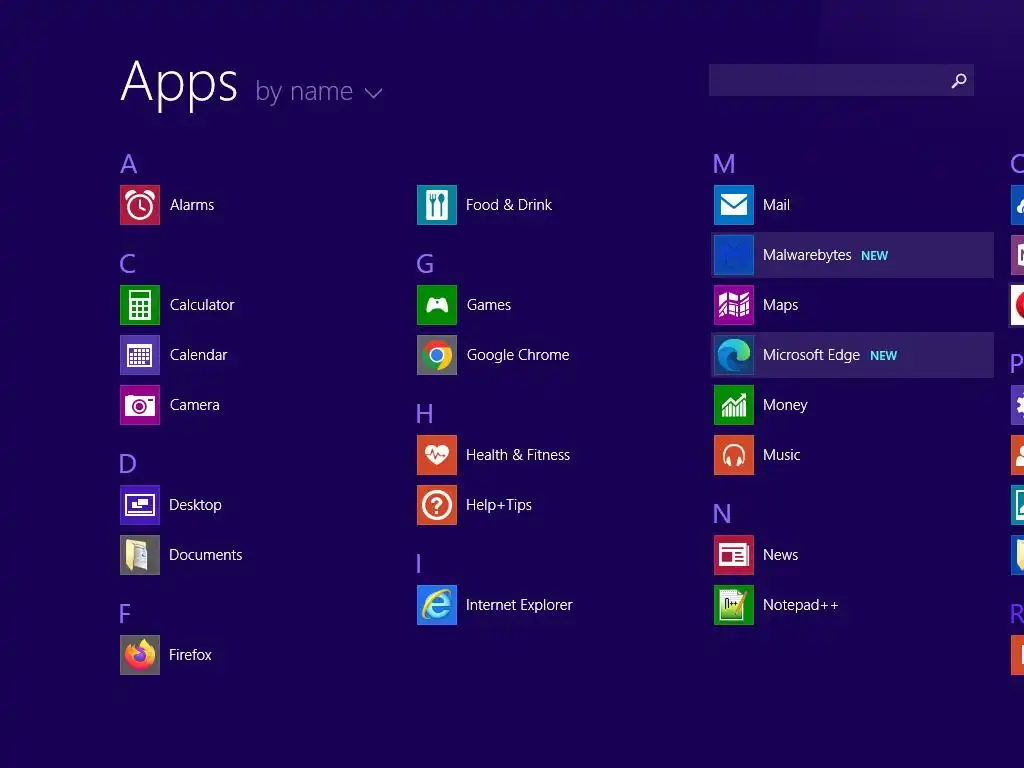Open the Documents folder icon
The width and height of the screenshot is (1024, 768).
coord(140,555)
